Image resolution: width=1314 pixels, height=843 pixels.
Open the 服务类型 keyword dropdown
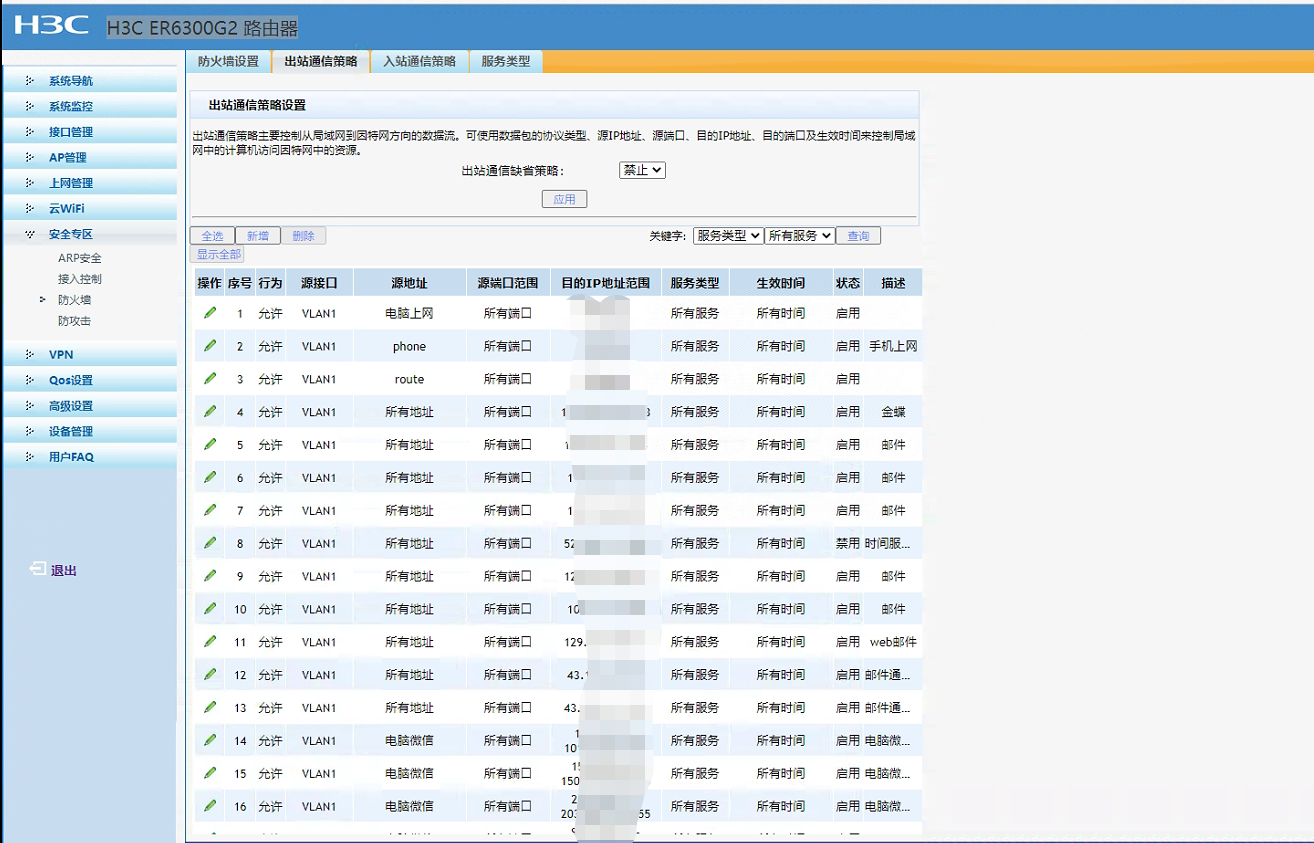click(727, 236)
